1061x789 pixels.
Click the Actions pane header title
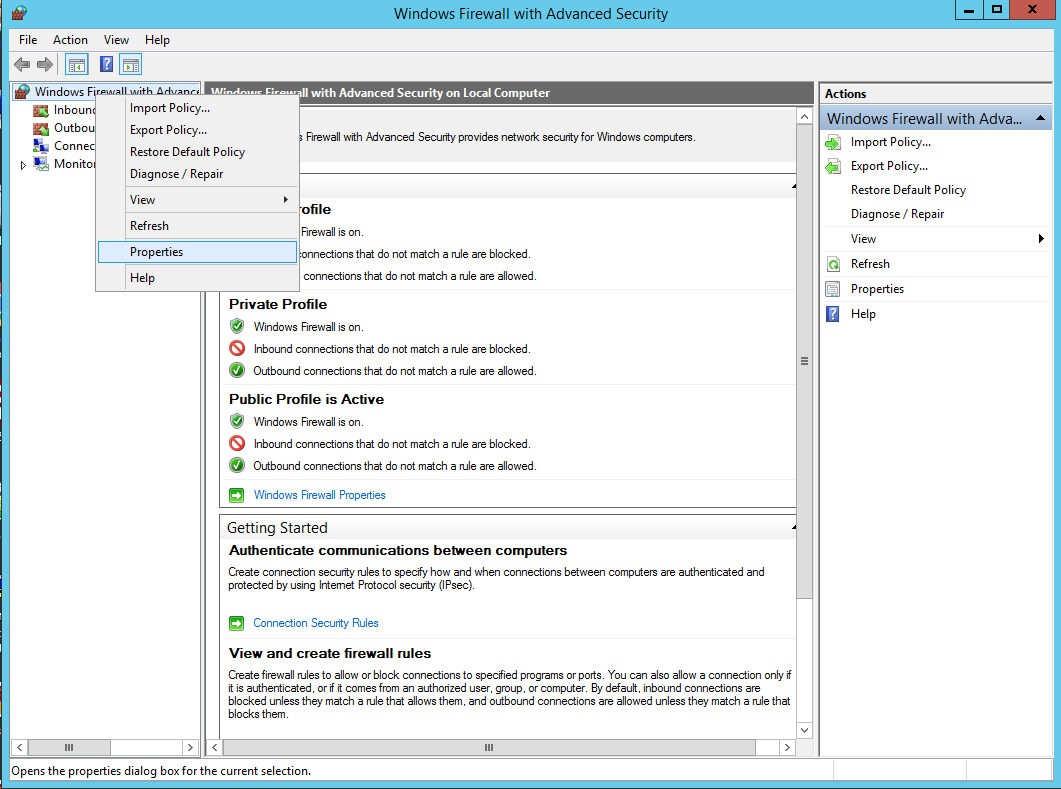tap(845, 94)
